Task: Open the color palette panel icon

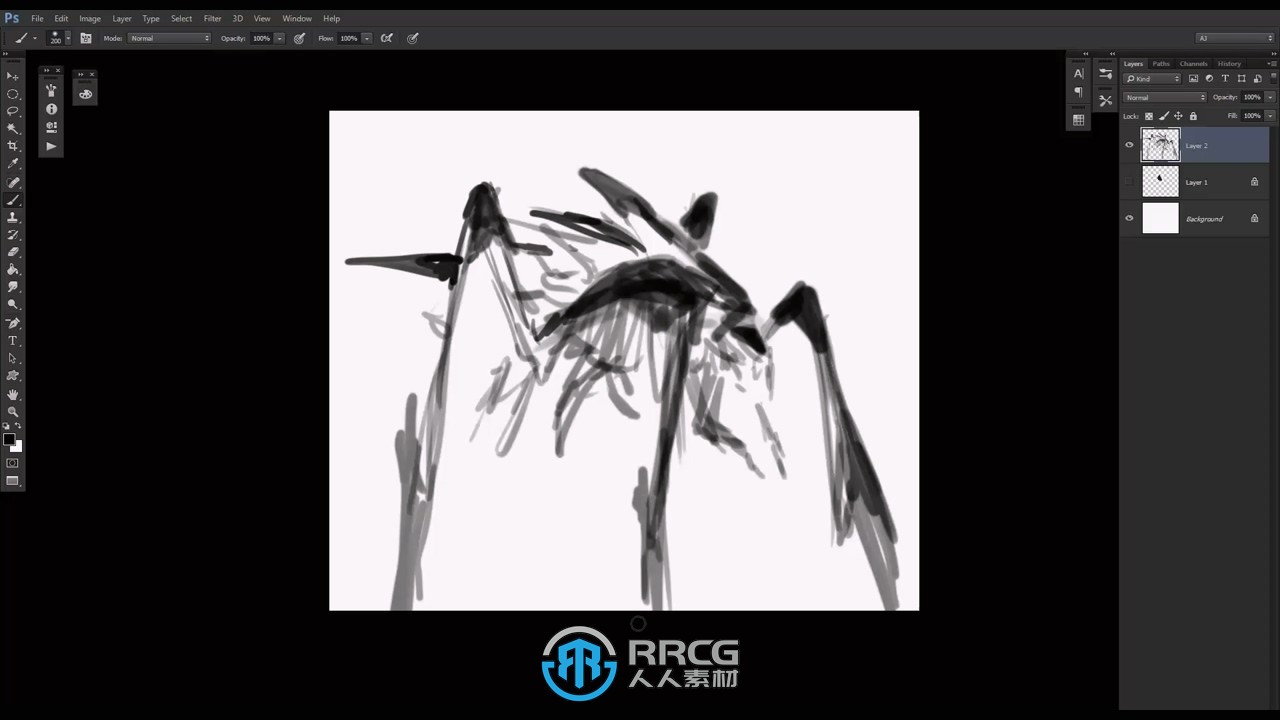Action: (x=85, y=94)
